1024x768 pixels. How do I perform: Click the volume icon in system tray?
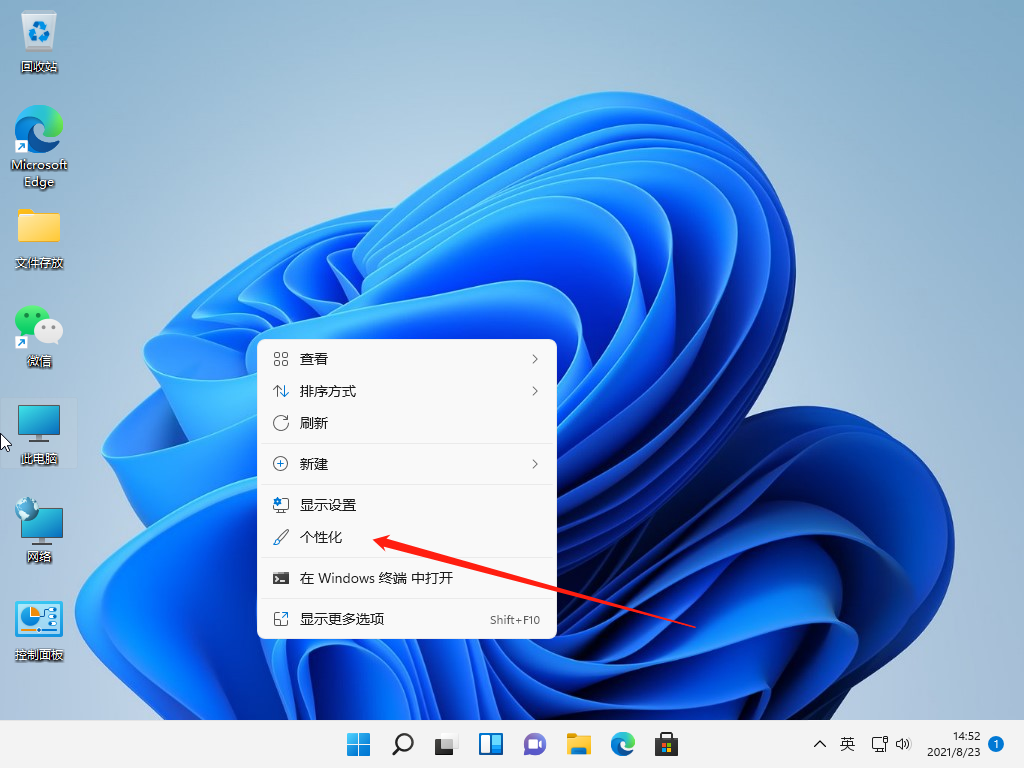(904, 744)
